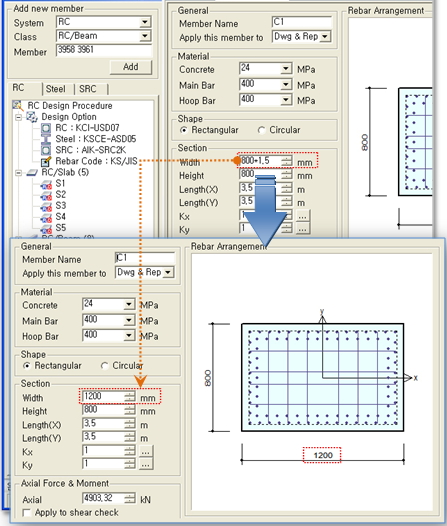Open the RC : KCI-USD07 code item
This screenshot has width=447, height=526.
pos(87,128)
